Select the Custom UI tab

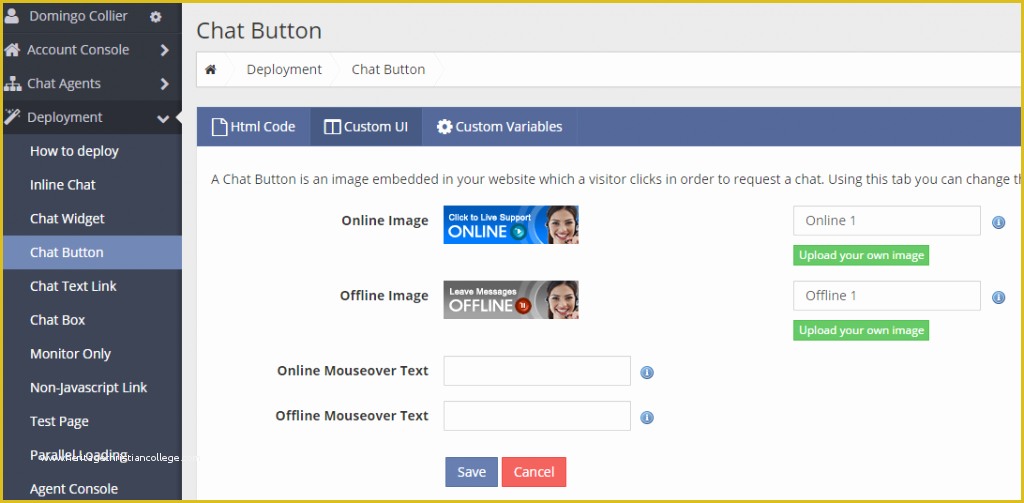coord(366,127)
